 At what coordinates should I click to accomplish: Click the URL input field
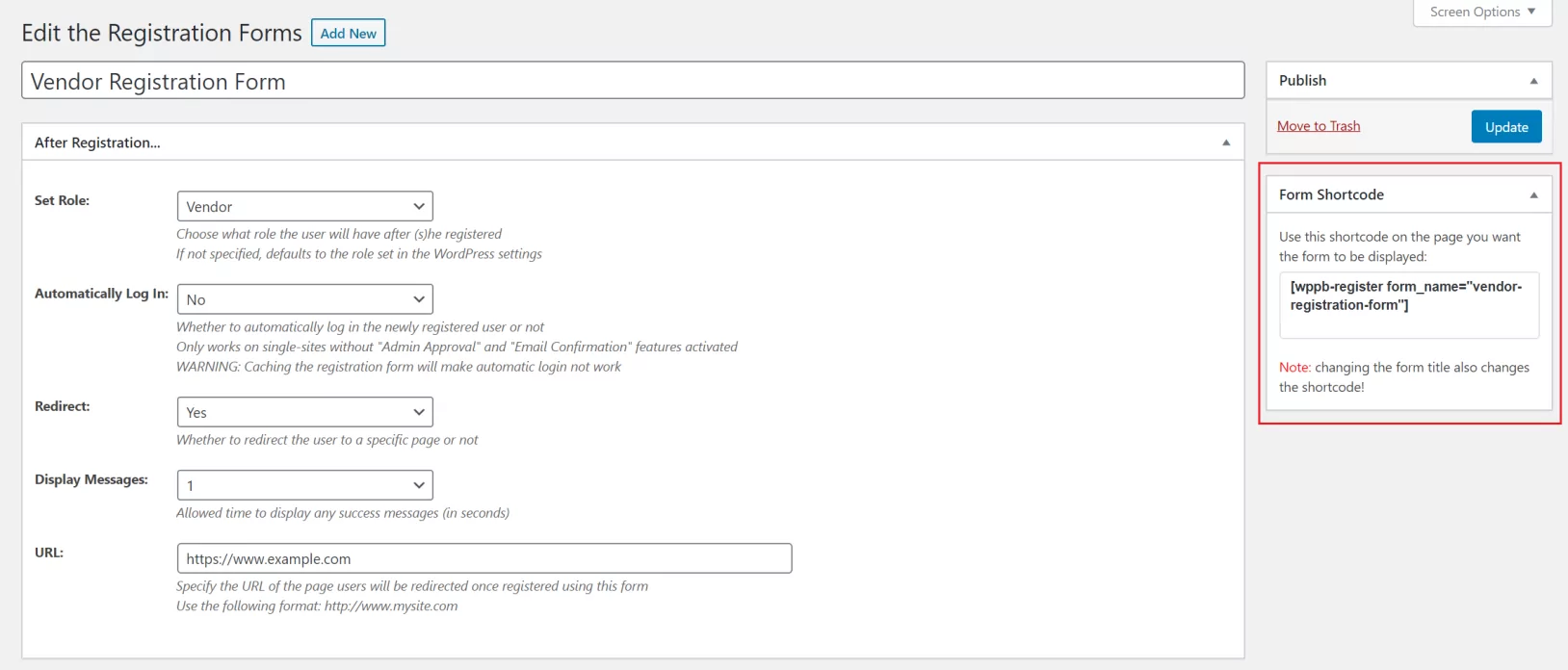tap(484, 558)
